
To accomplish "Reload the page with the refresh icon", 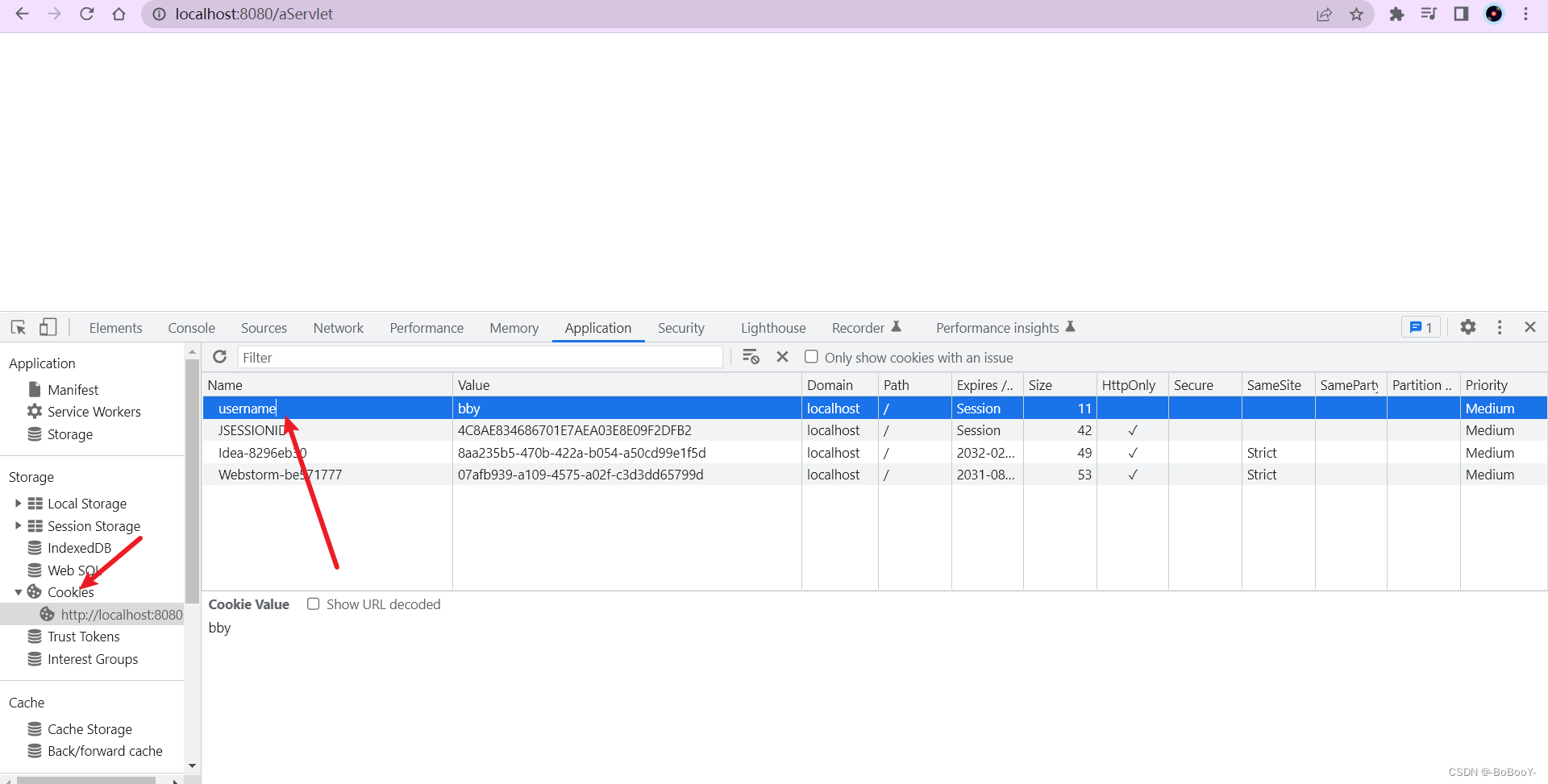I will [87, 14].
